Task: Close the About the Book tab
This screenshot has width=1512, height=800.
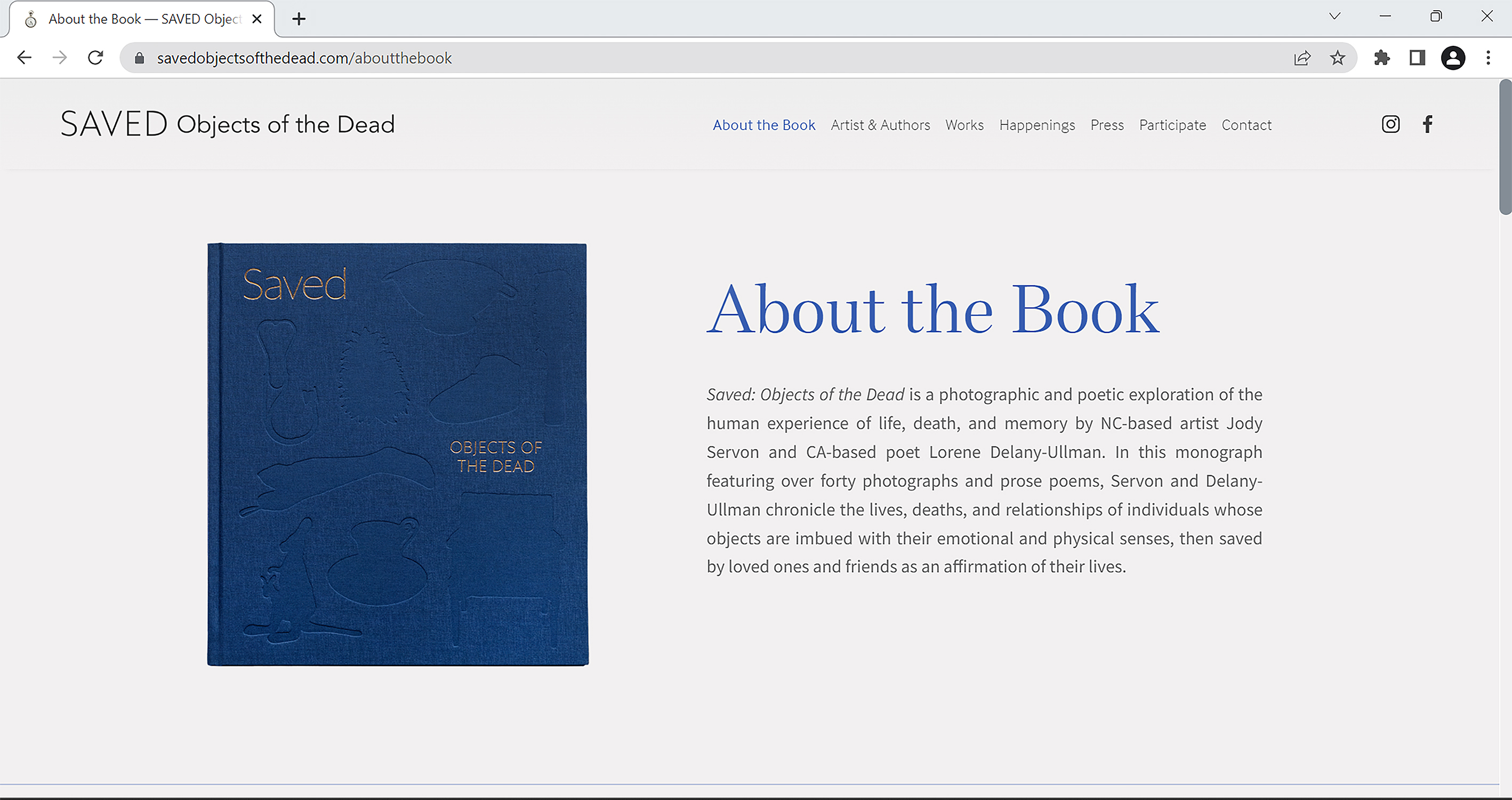Action: pyautogui.click(x=256, y=19)
